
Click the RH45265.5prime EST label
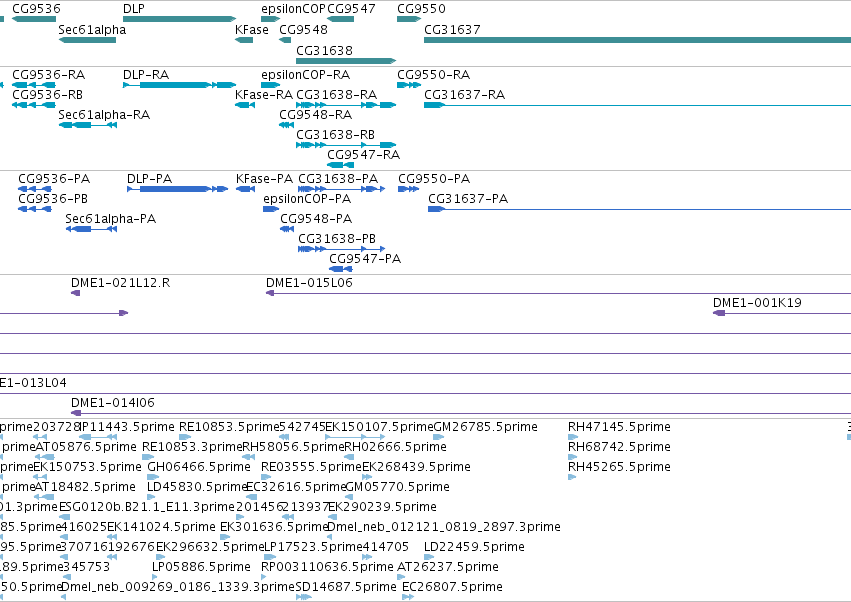[619, 467]
